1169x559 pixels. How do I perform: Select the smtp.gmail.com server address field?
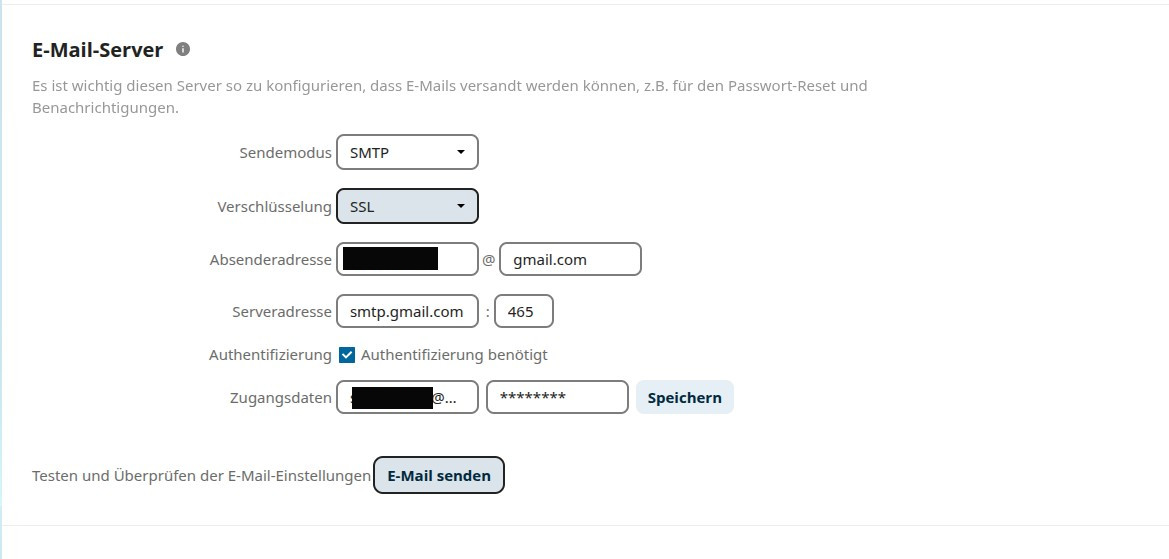pos(407,312)
